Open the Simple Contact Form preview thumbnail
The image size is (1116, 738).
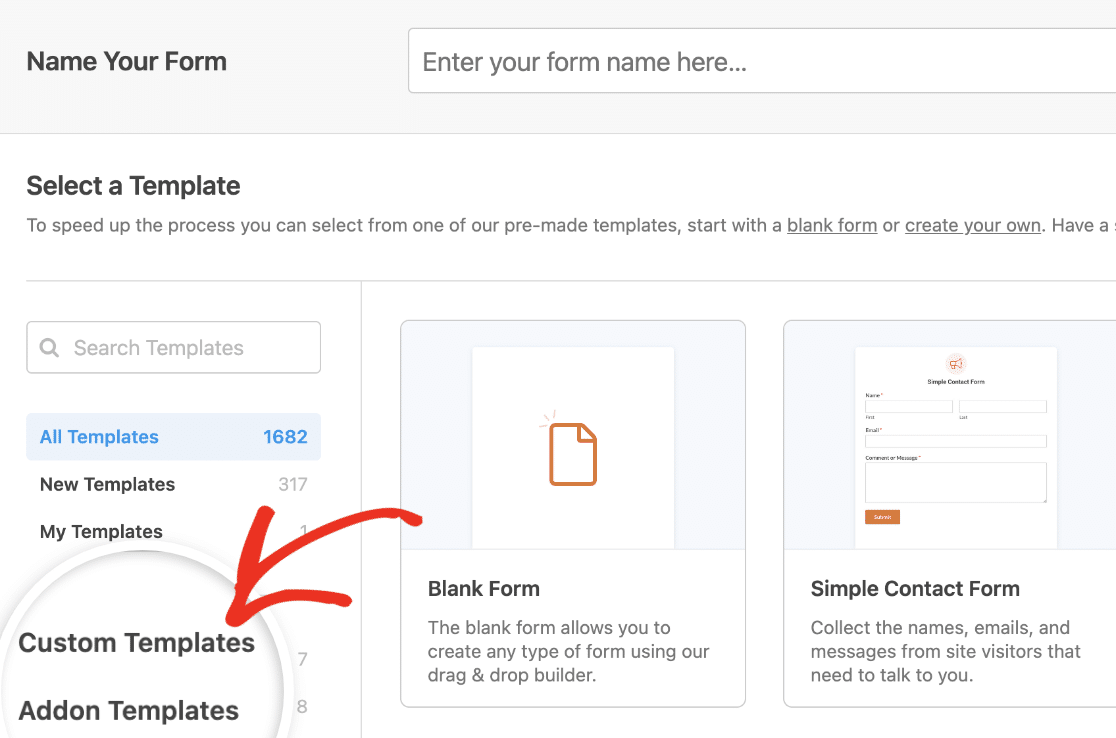[956, 447]
